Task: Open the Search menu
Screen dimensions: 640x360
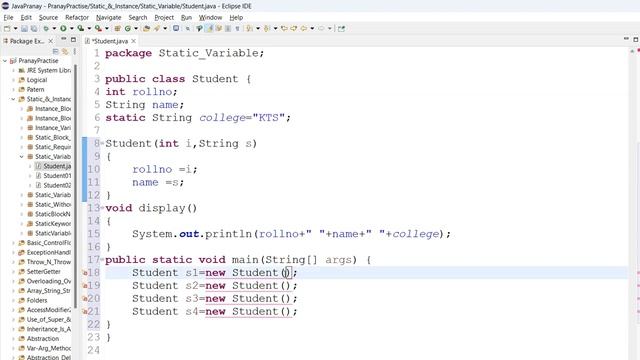Action: click(138, 18)
